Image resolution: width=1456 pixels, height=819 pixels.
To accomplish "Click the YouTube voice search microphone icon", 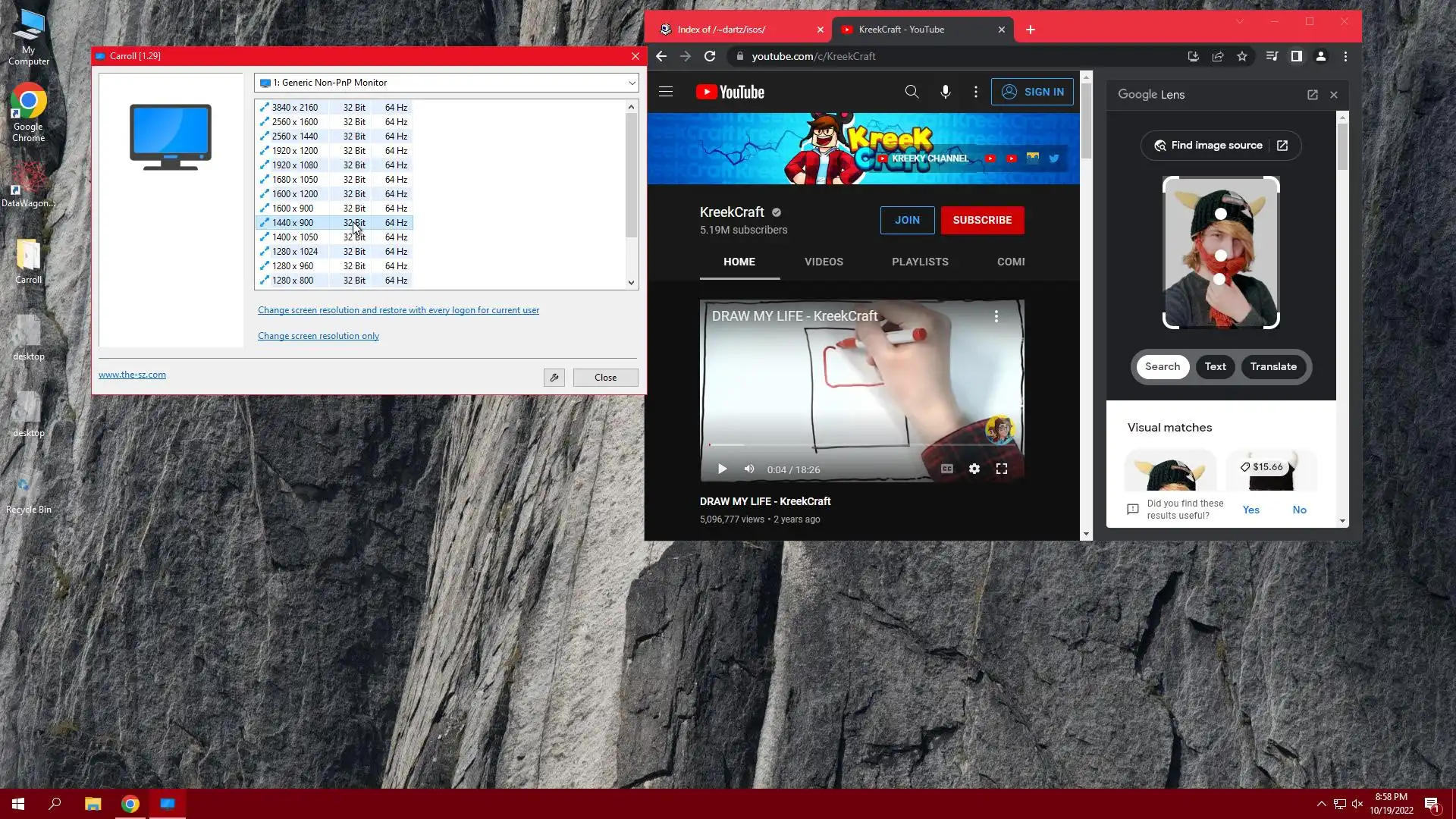I will (945, 92).
